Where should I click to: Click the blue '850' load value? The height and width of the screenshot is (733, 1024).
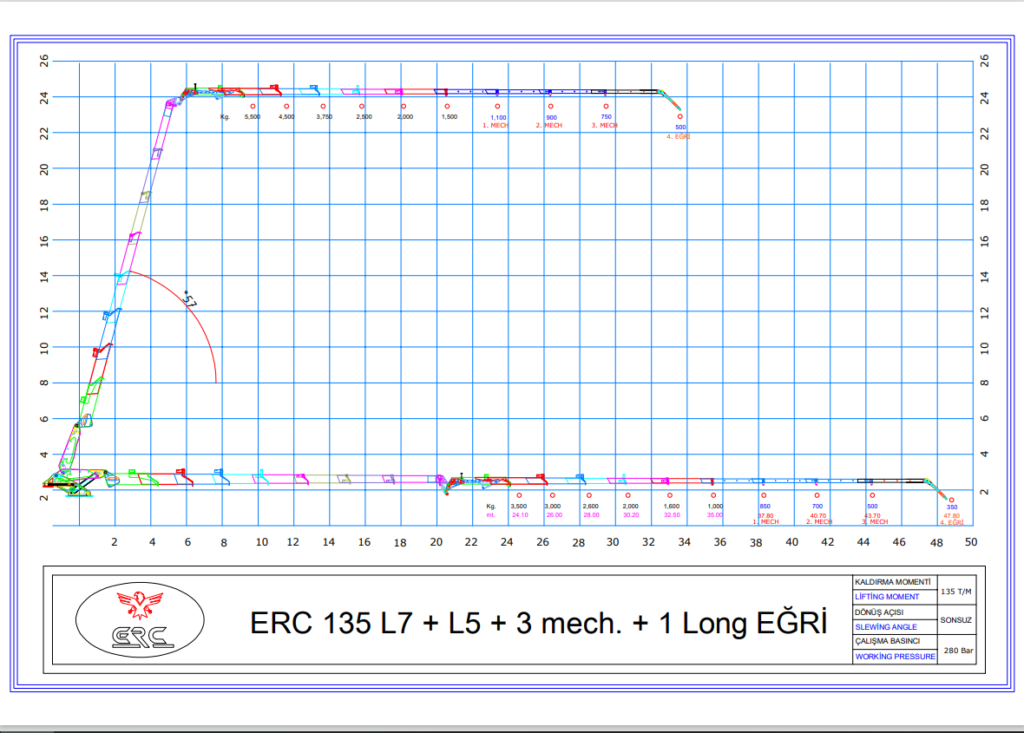point(765,506)
